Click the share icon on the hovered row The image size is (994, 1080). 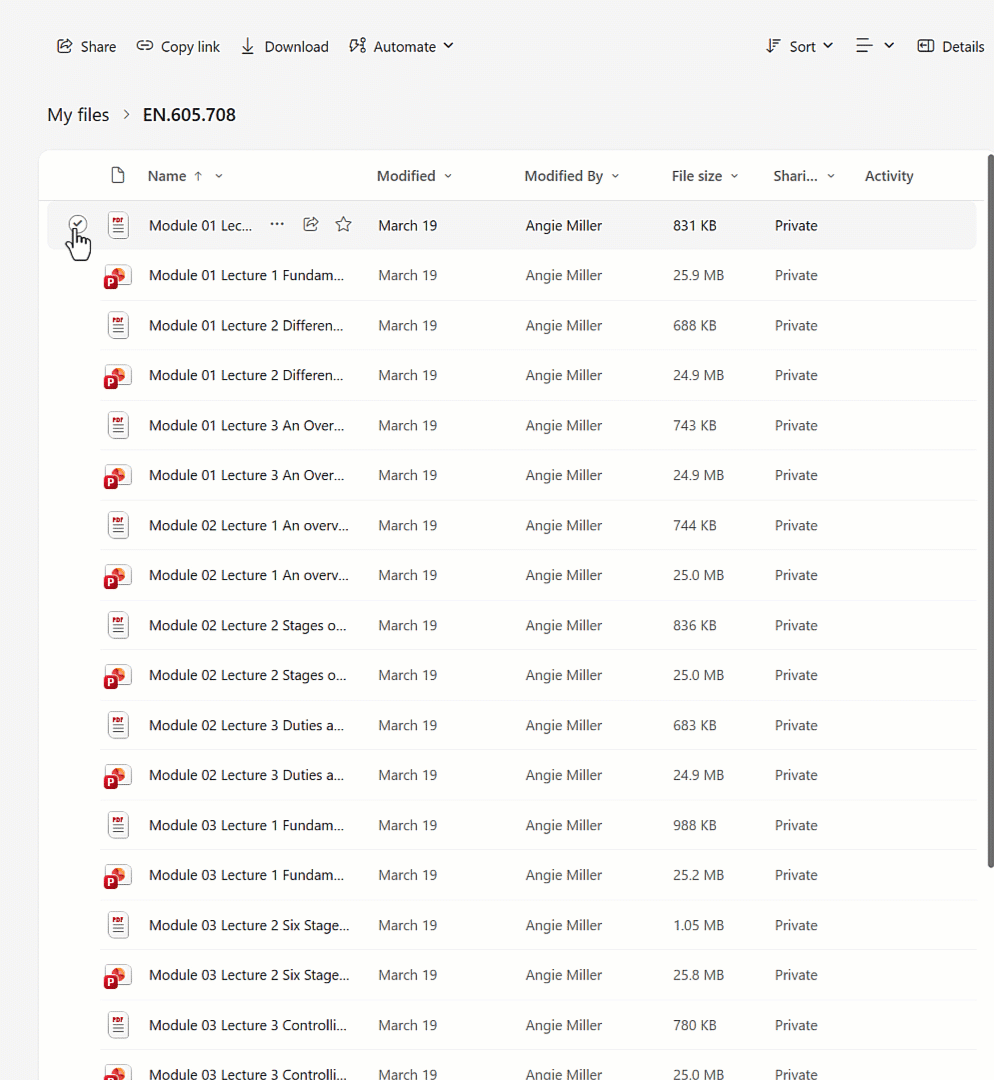tap(311, 225)
